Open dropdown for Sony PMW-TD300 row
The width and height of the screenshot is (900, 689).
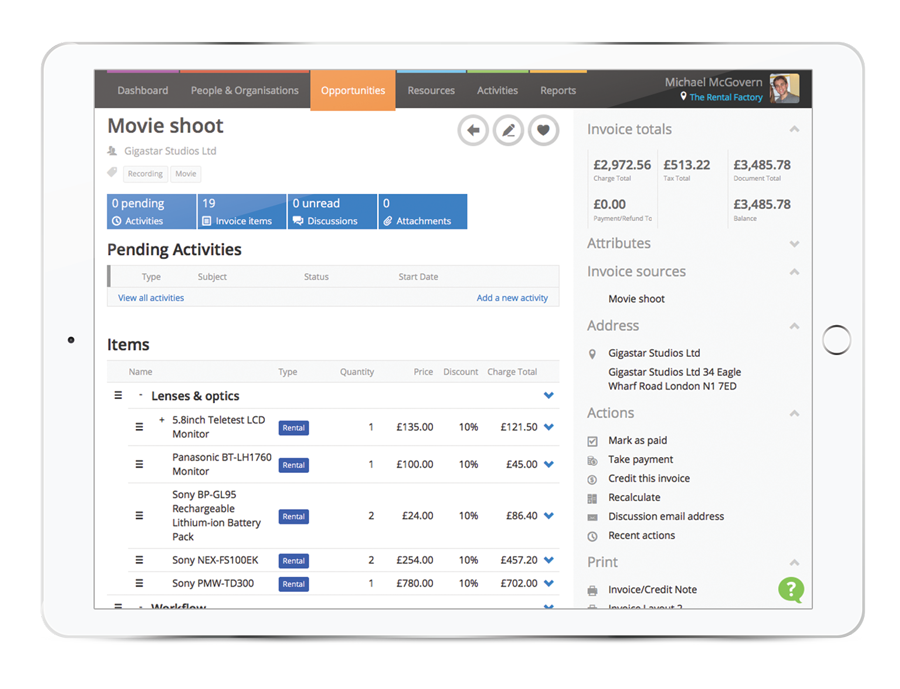[x=549, y=583]
